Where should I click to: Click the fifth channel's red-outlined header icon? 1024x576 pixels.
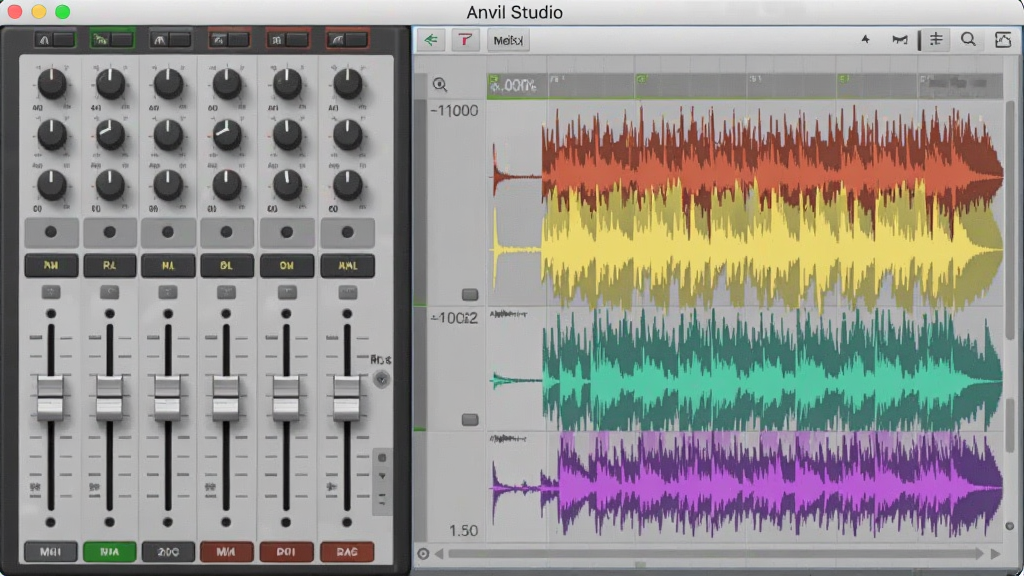point(277,40)
